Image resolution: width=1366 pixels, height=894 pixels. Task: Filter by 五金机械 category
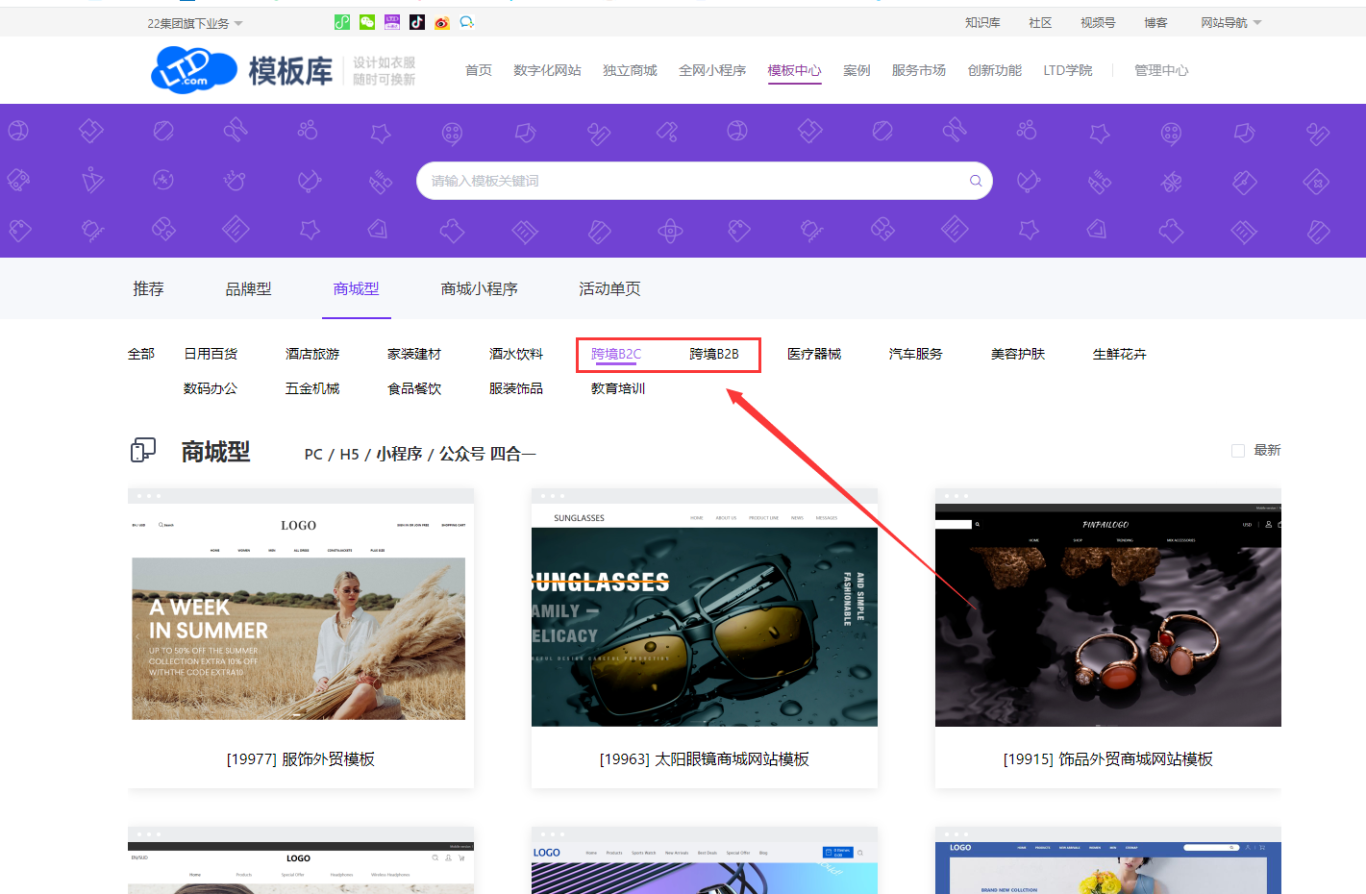pyautogui.click(x=313, y=388)
